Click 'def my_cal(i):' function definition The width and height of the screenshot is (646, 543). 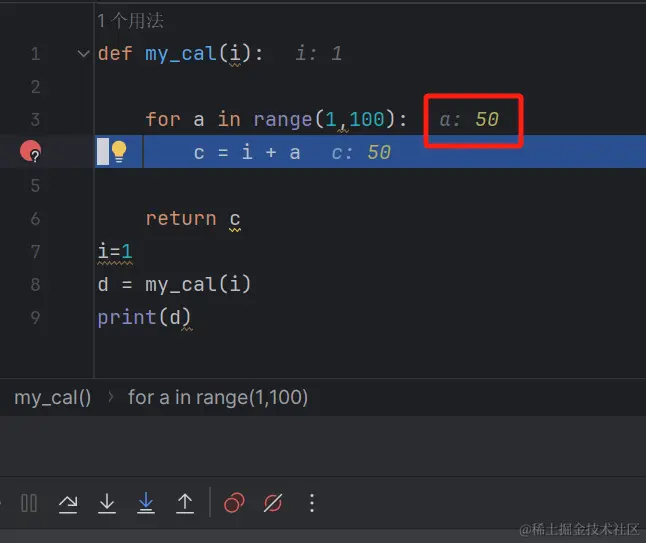pyautogui.click(x=180, y=54)
